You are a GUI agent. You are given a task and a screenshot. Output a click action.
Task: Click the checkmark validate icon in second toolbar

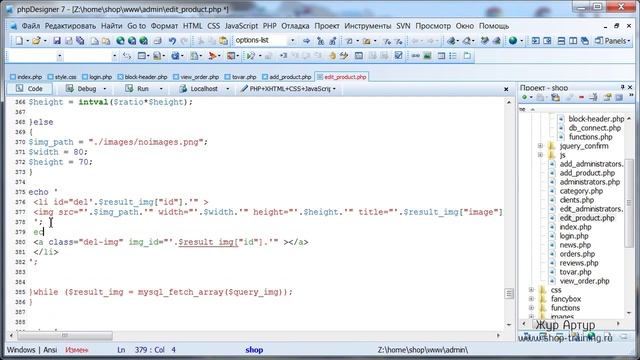(399, 56)
